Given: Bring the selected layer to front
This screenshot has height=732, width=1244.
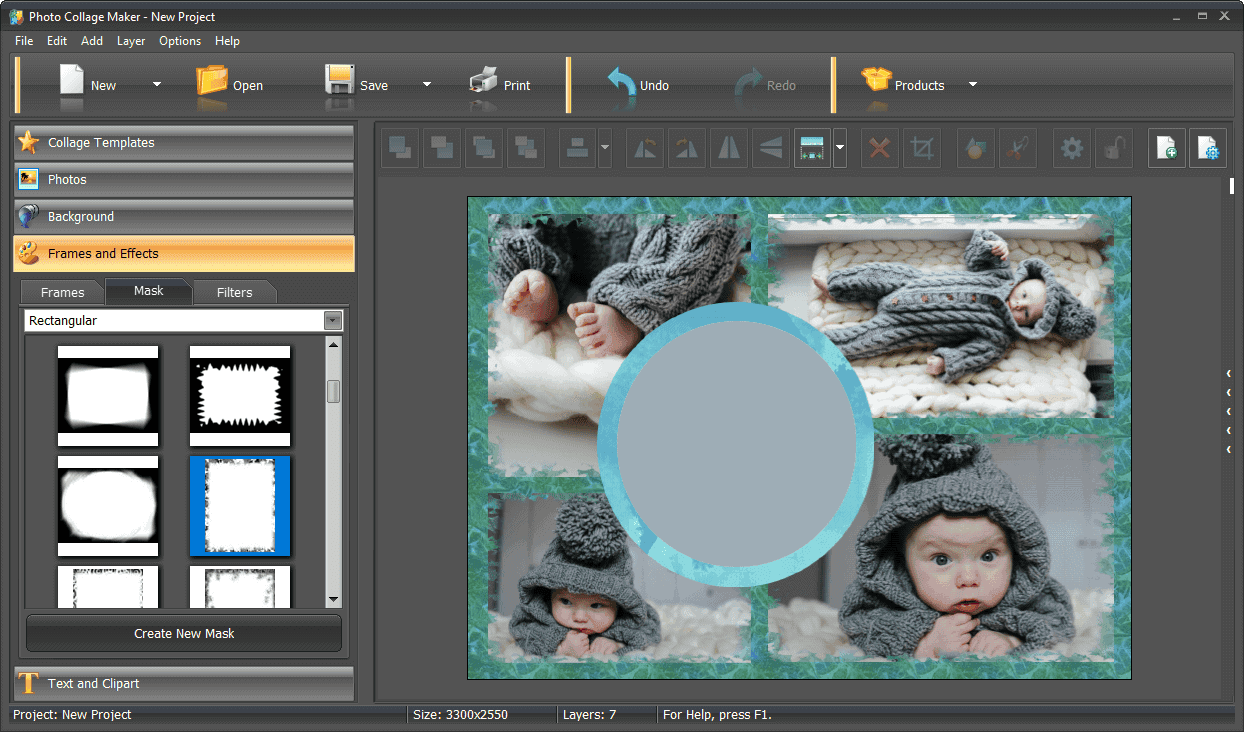Looking at the screenshot, I should point(399,148).
